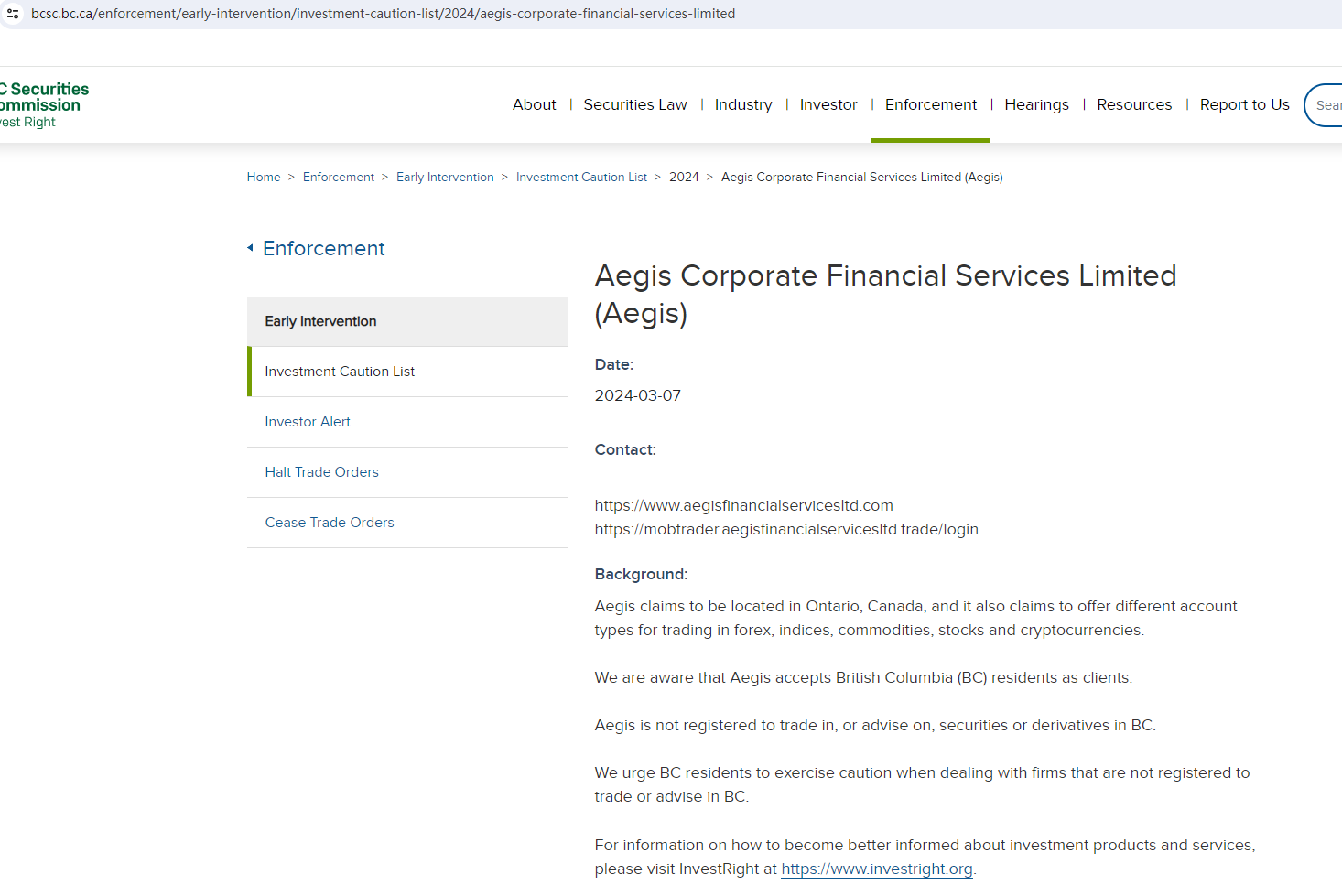Click the Home breadcrumb link
The image size is (1342, 896).
264,178
